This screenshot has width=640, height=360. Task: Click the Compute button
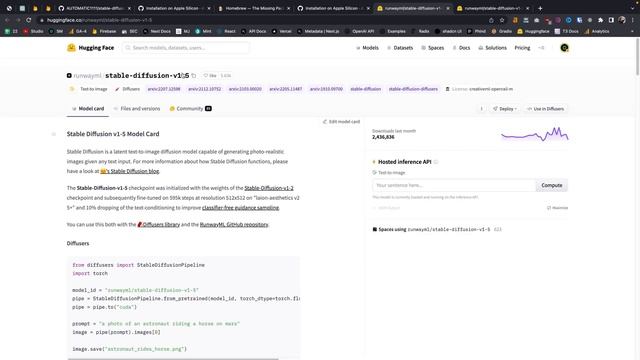551,185
